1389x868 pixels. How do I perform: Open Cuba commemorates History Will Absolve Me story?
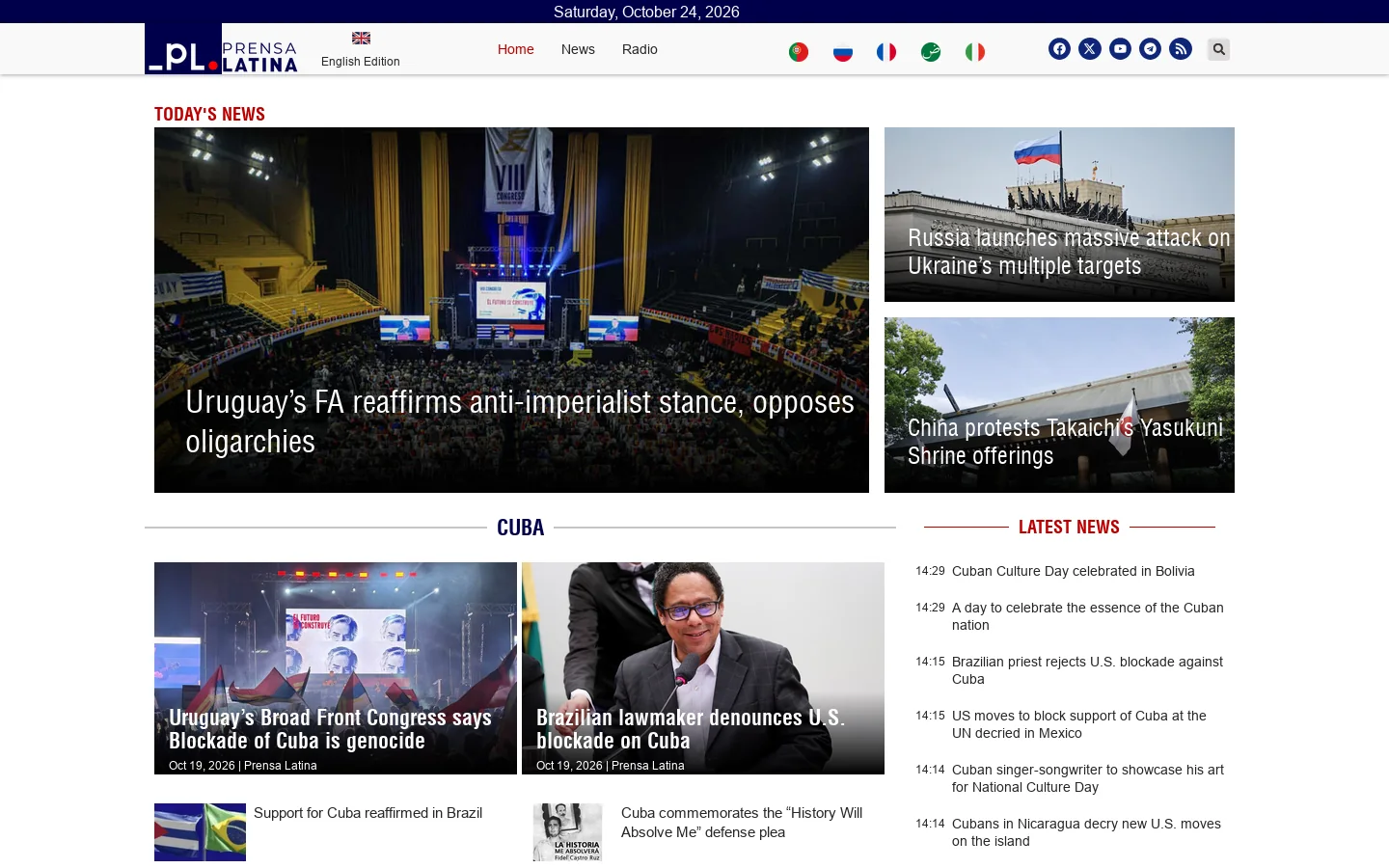coord(742,823)
